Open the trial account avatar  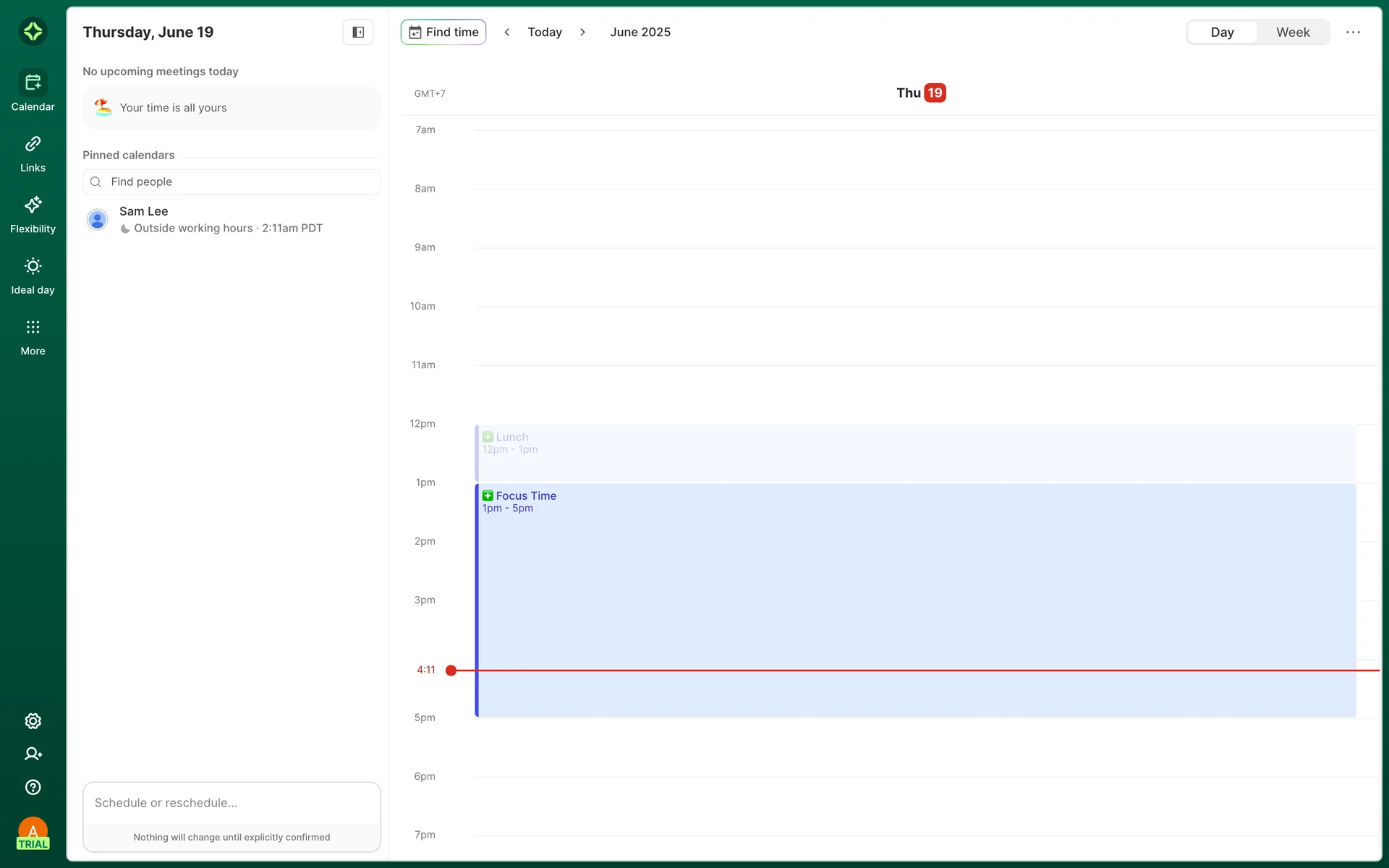click(33, 833)
